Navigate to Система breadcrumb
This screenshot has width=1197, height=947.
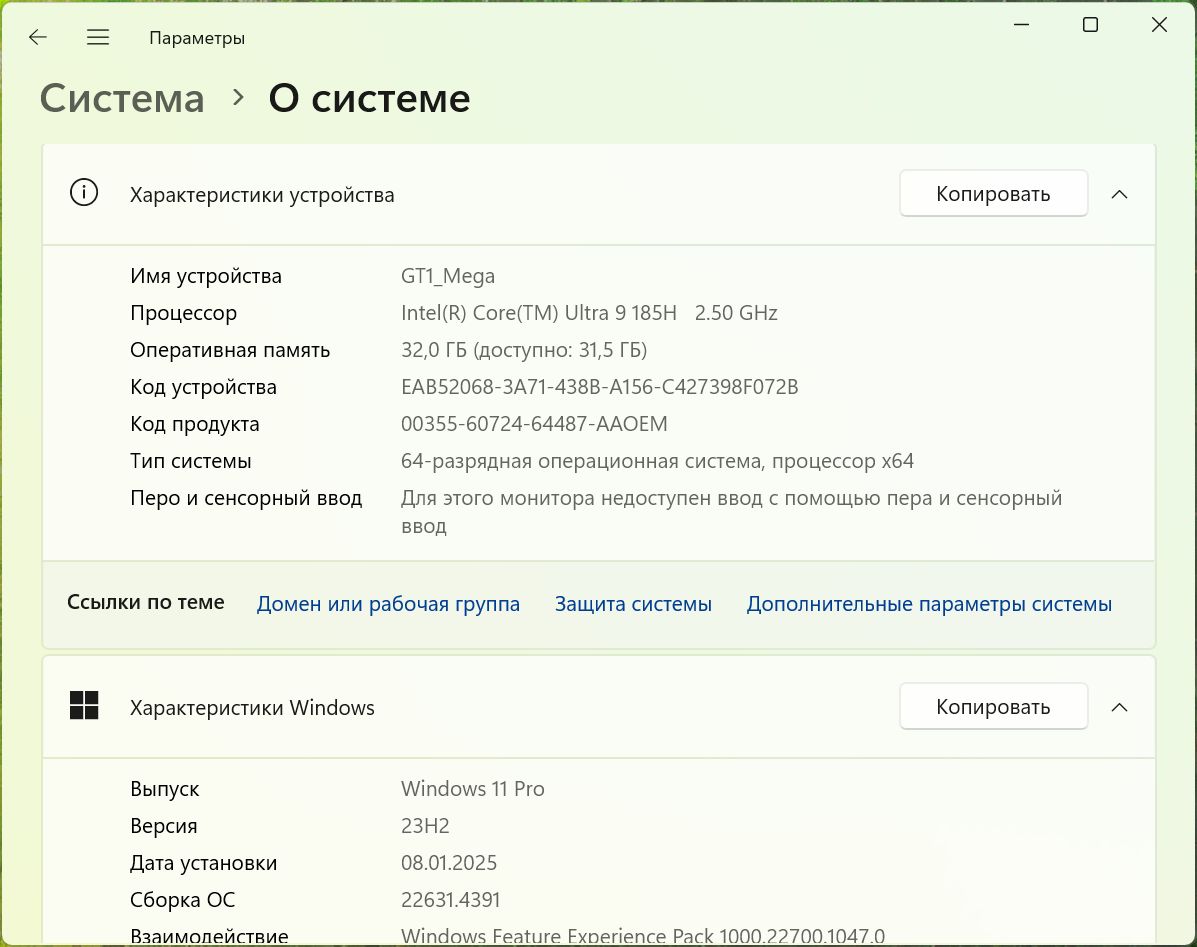122,98
